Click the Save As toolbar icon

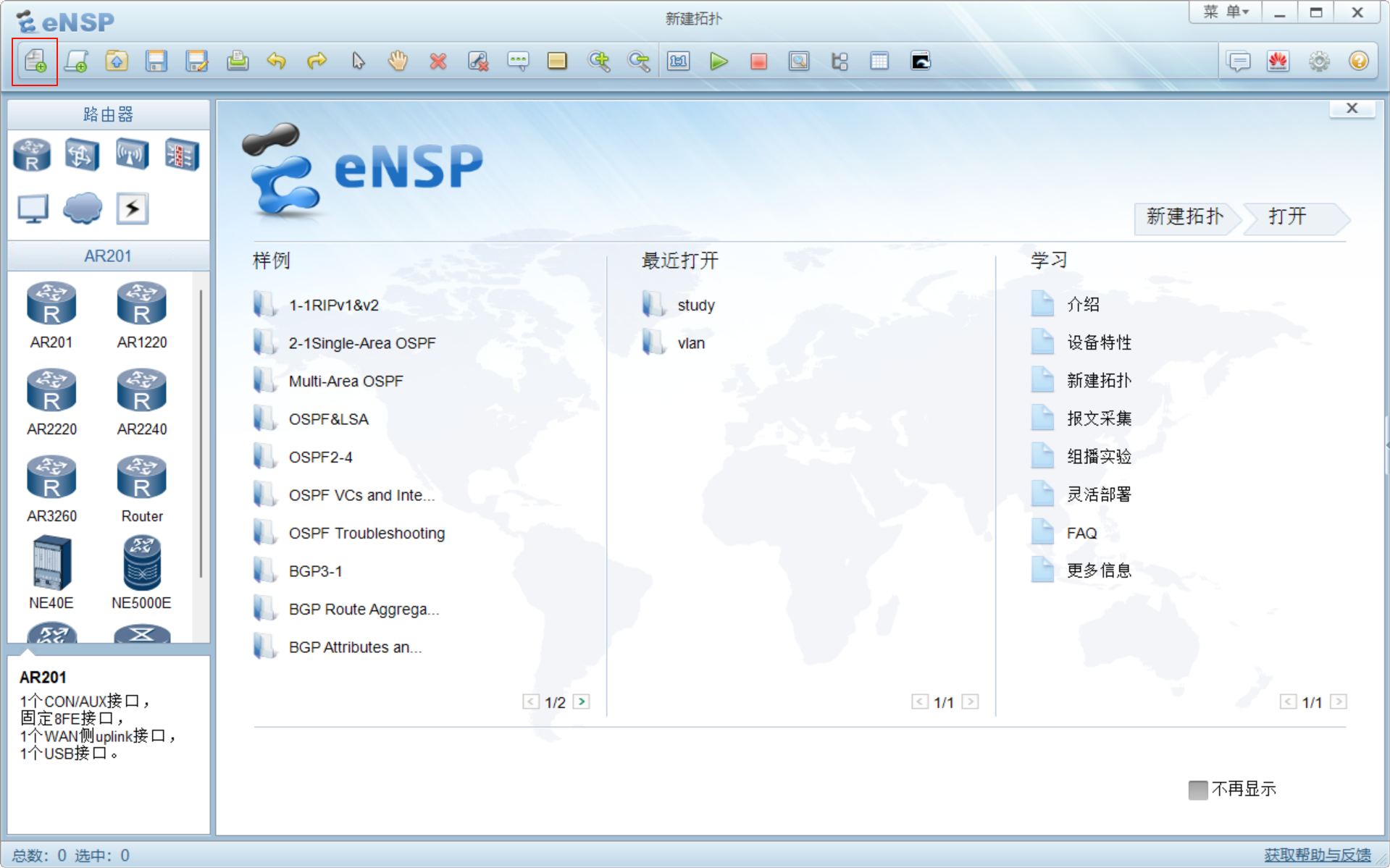tap(197, 62)
